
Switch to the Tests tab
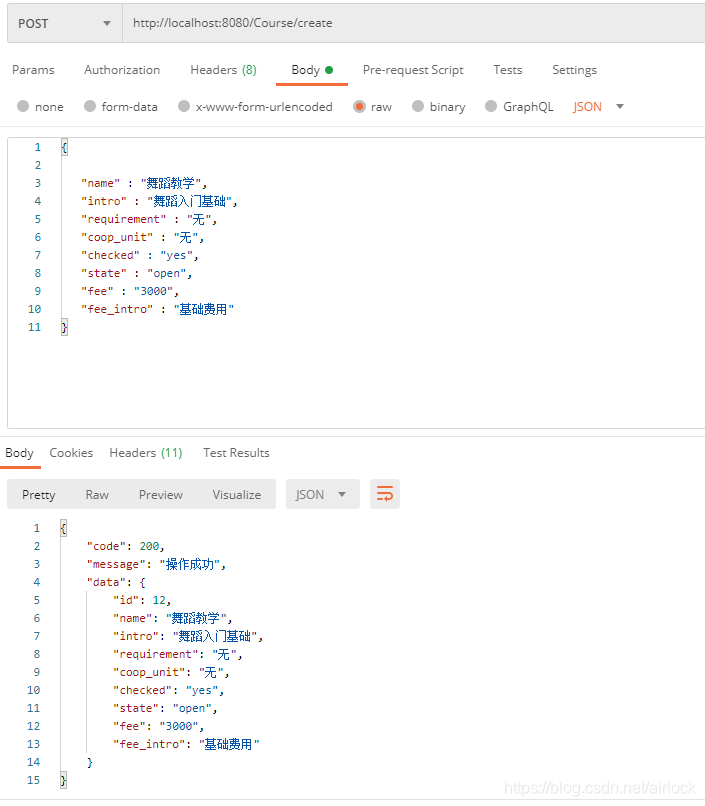(x=508, y=70)
